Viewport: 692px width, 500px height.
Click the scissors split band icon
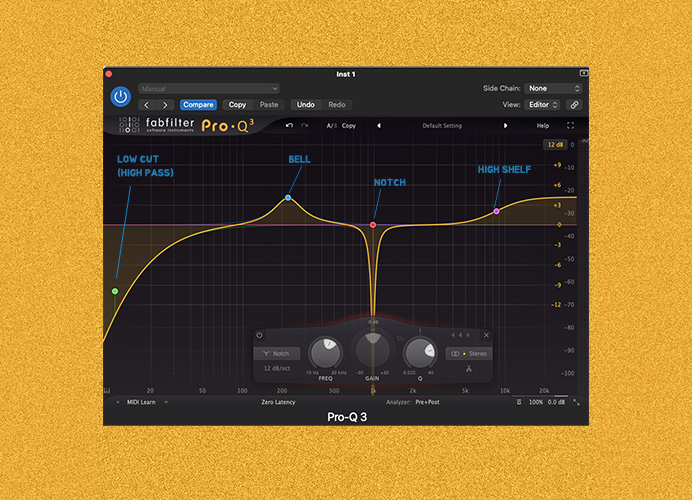tap(469, 368)
